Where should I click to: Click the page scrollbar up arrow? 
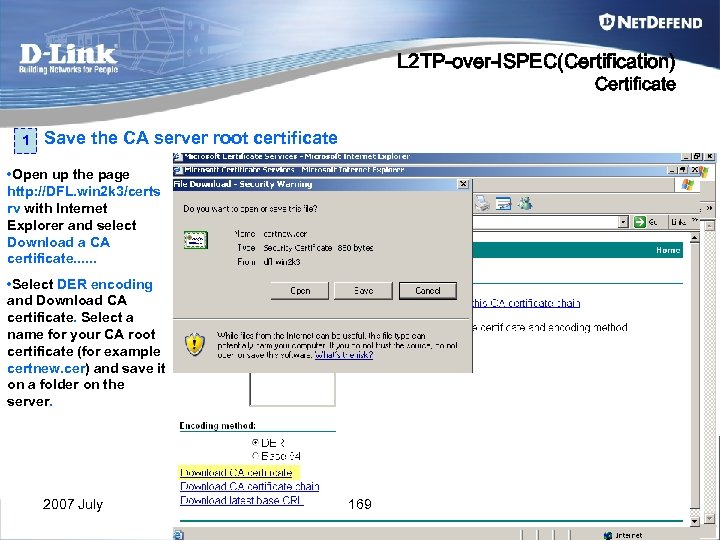tap(694, 238)
